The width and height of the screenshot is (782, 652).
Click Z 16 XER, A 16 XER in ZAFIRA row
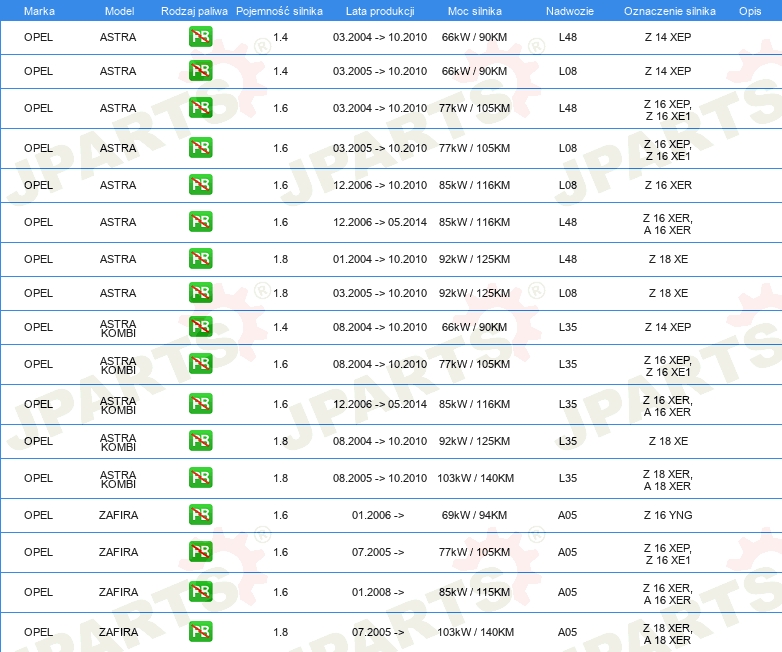(x=668, y=594)
